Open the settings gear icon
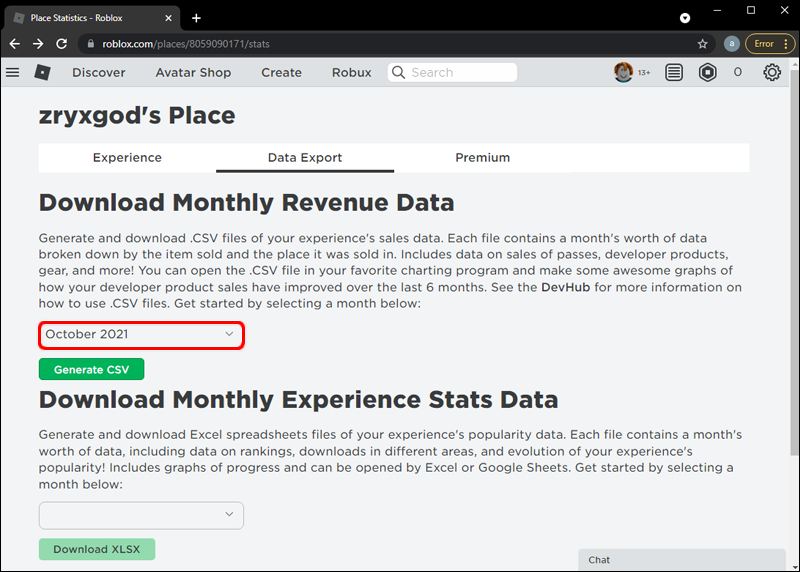This screenshot has width=800, height=572. [x=772, y=72]
